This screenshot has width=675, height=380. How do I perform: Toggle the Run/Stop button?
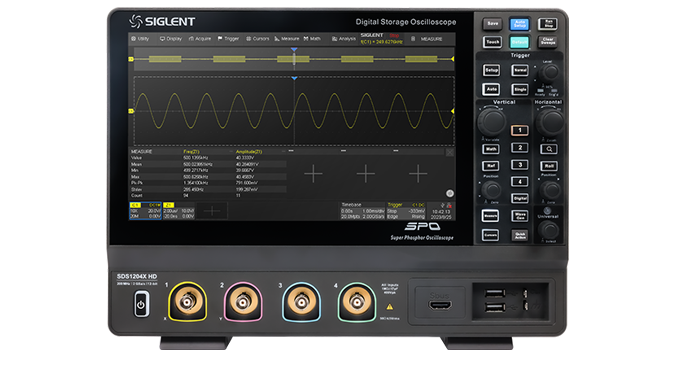pyautogui.click(x=548, y=23)
